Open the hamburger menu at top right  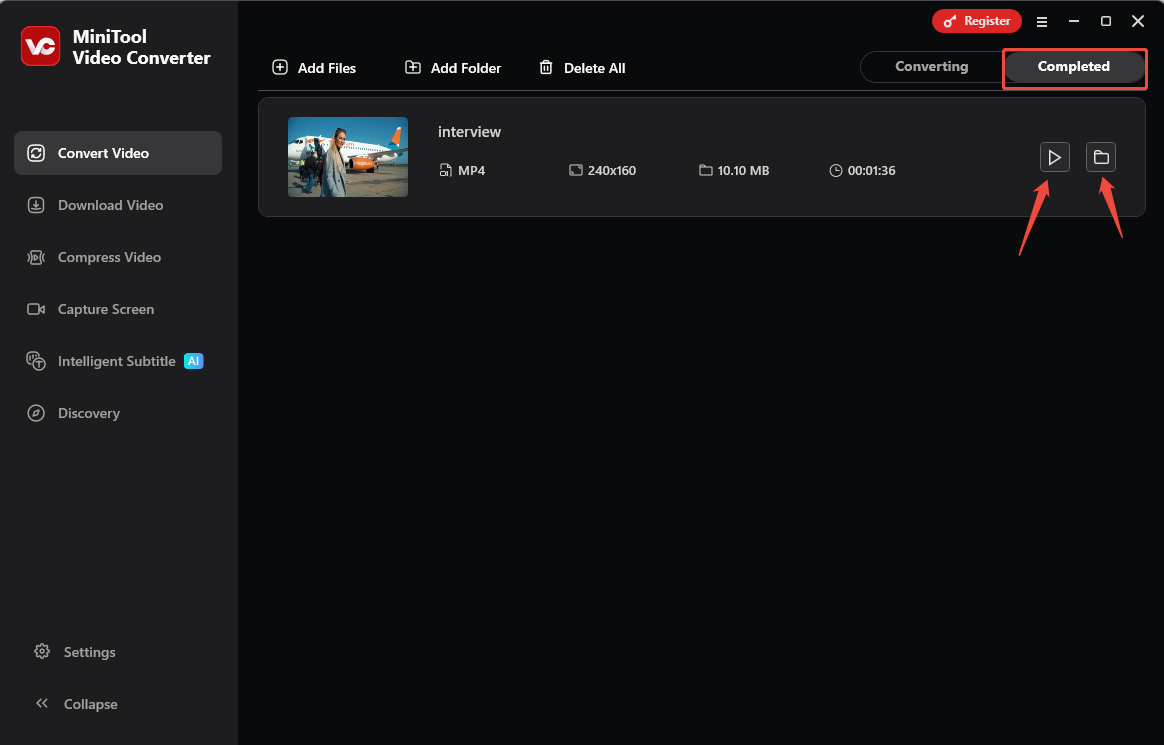coord(1041,21)
